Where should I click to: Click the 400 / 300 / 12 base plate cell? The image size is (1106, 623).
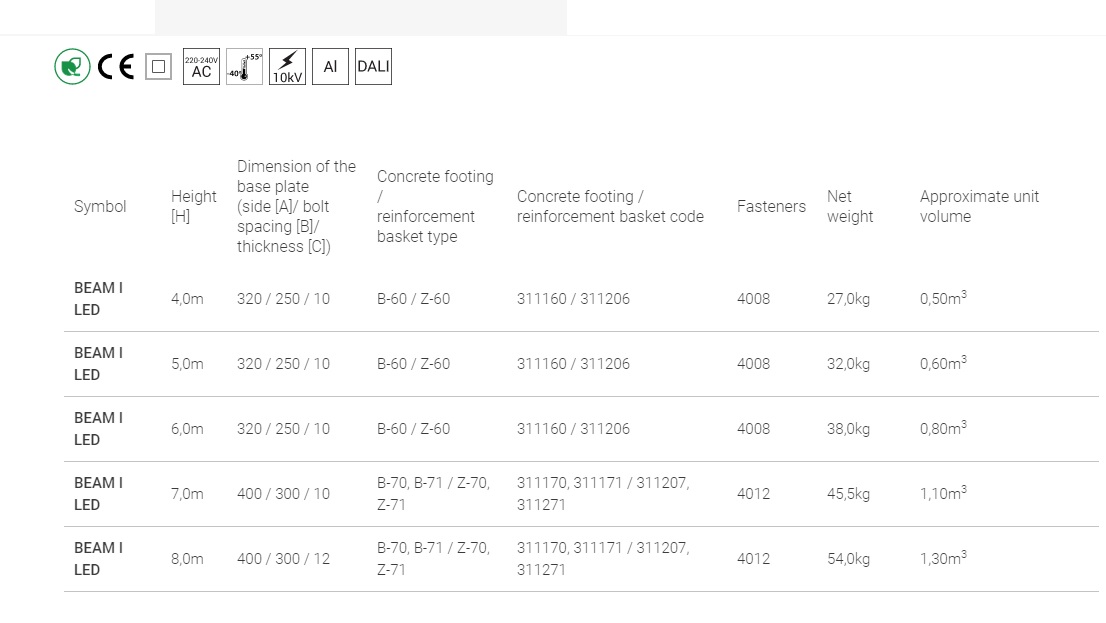tap(283, 559)
